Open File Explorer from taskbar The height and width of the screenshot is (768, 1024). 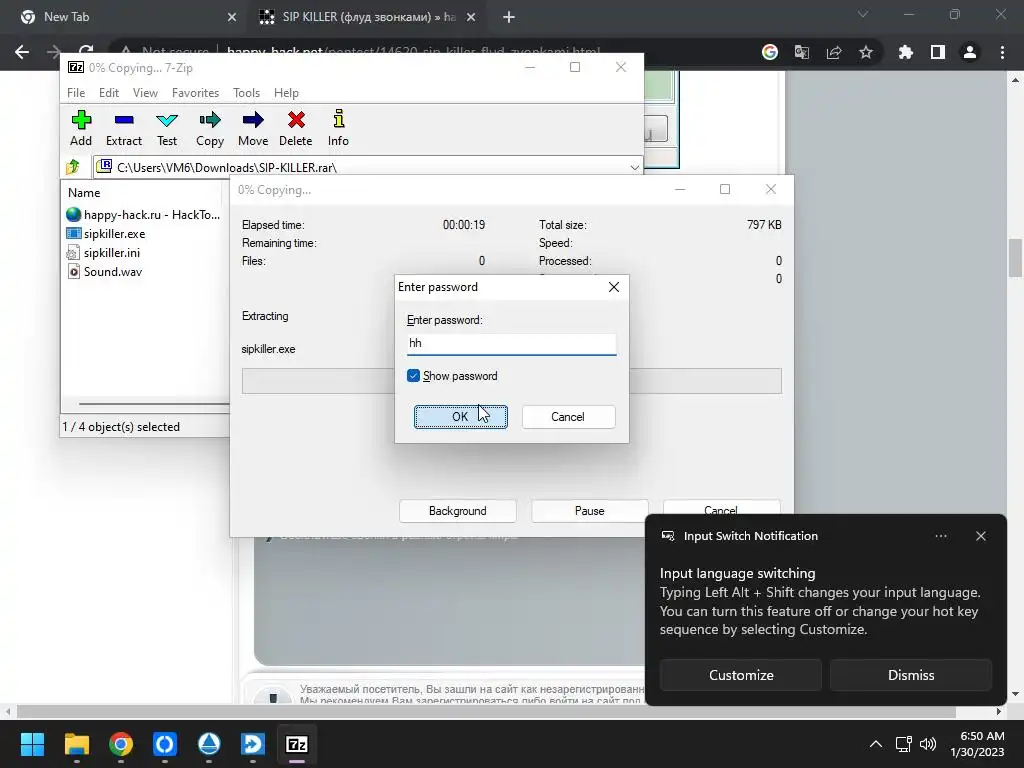(76, 744)
